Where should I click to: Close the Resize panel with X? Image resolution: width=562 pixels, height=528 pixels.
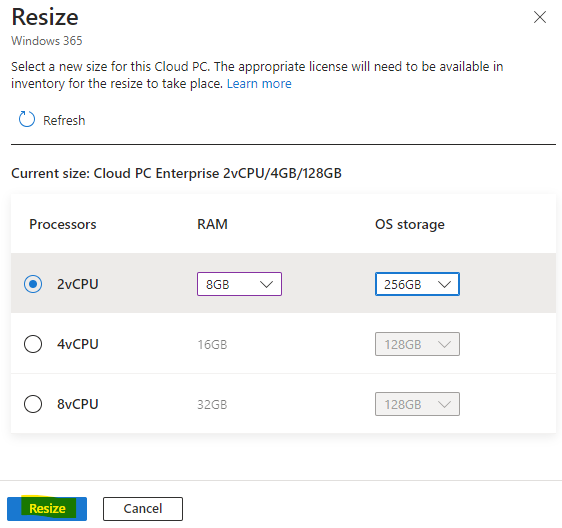539,17
